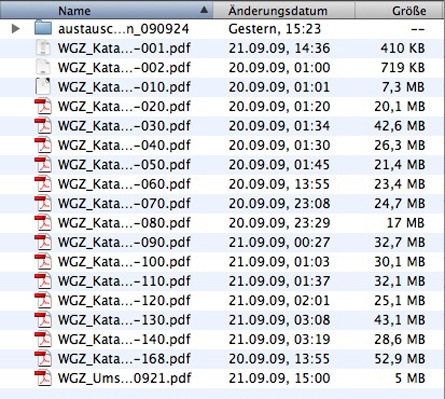
Task: Click the PDF icon of WGZ_Ums...0921.pdf
Action: click(43, 378)
